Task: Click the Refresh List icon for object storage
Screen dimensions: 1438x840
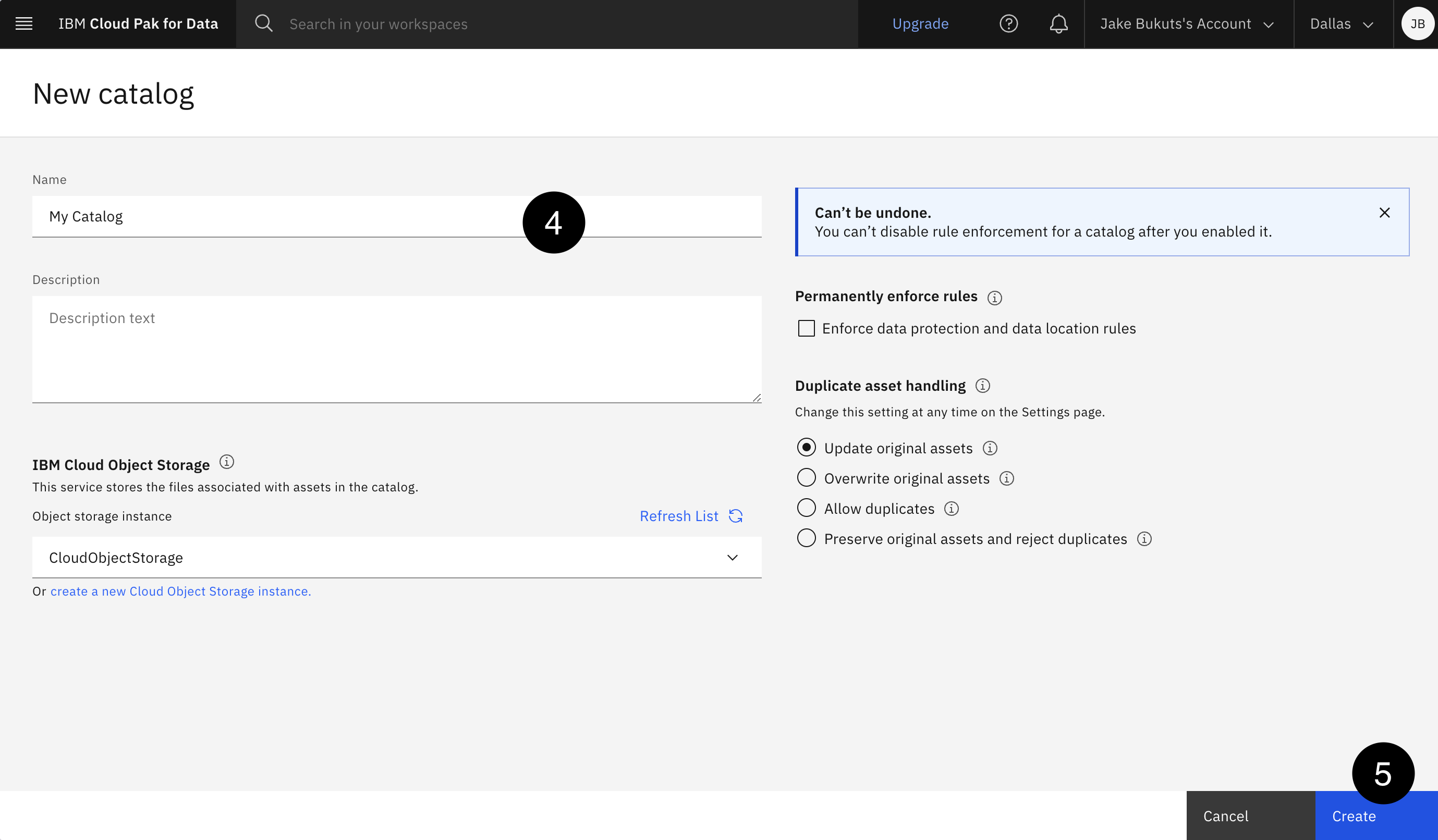Action: coord(736,516)
